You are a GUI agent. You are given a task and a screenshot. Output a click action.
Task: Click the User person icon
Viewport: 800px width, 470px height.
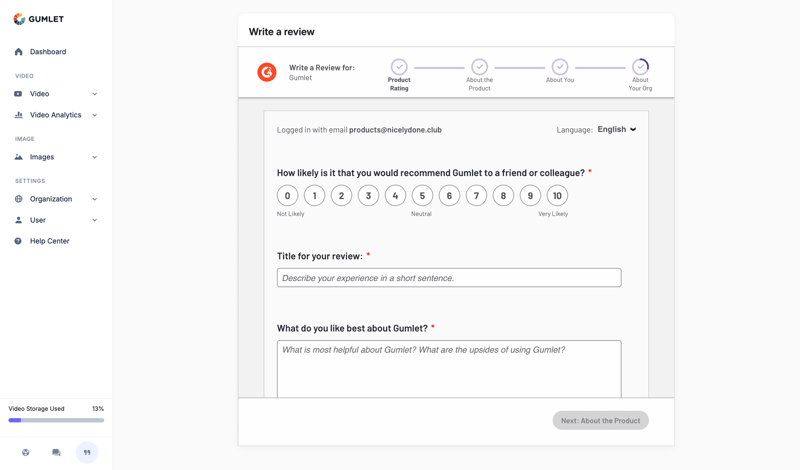click(x=19, y=220)
